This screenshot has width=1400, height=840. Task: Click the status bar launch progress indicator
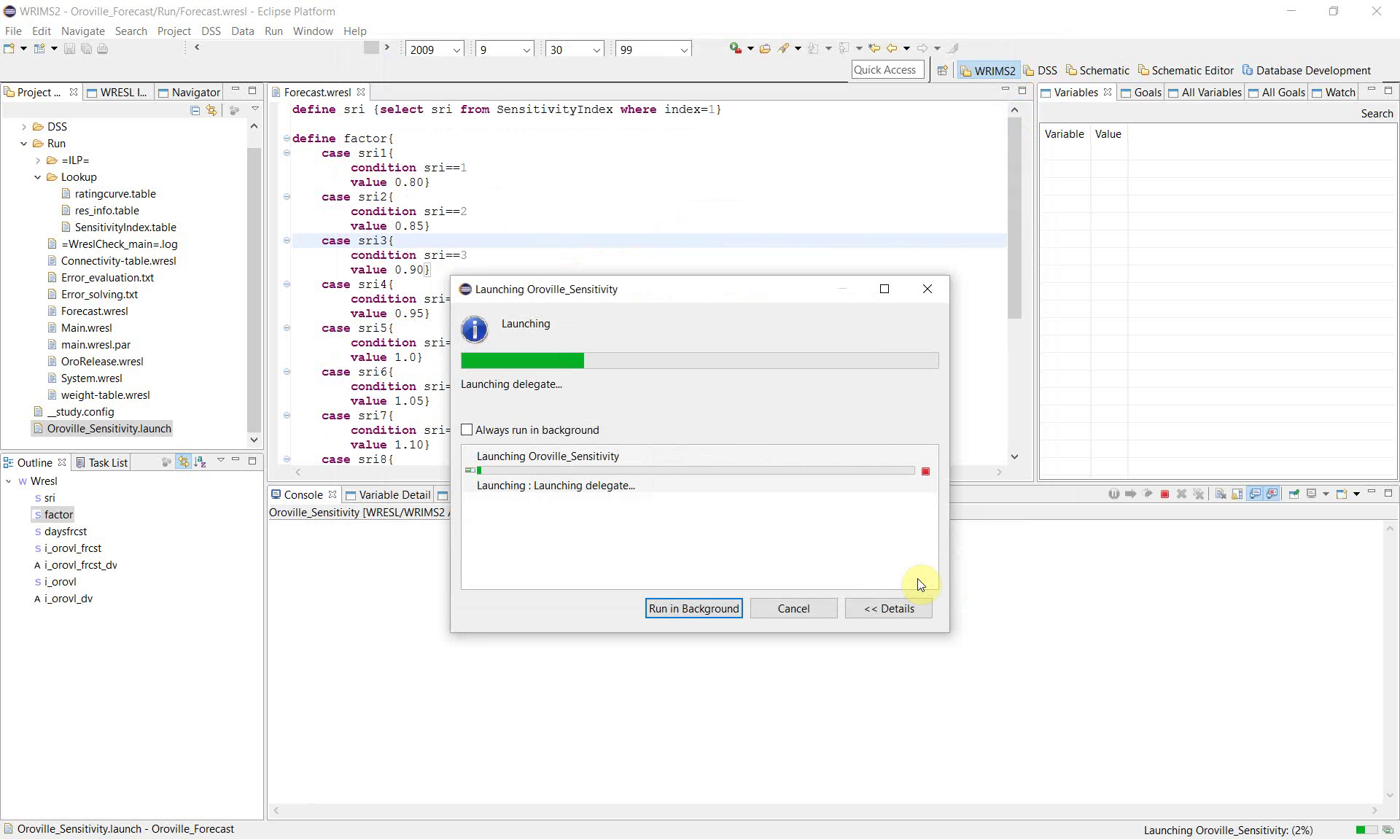tap(1367, 830)
